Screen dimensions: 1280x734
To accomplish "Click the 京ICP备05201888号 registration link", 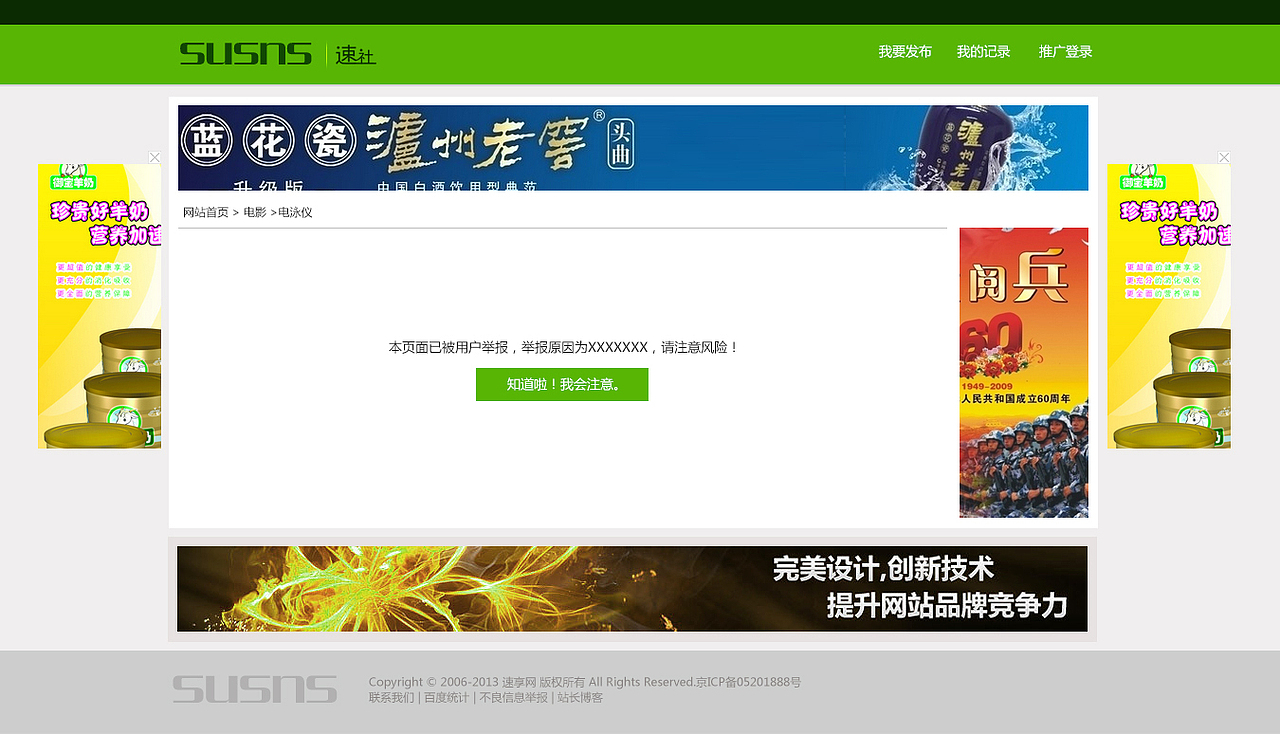I will point(750,681).
